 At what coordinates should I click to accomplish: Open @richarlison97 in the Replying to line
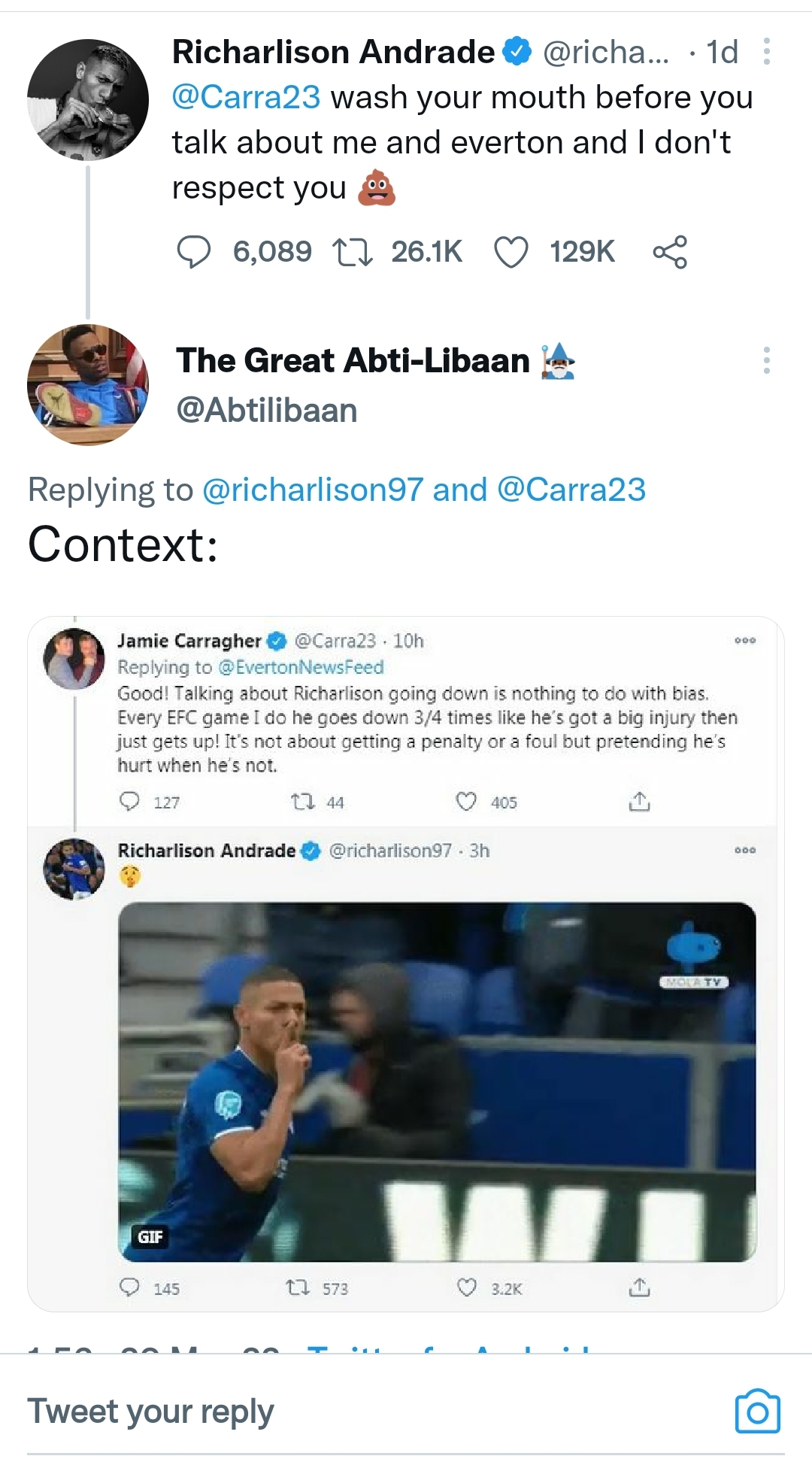313,490
